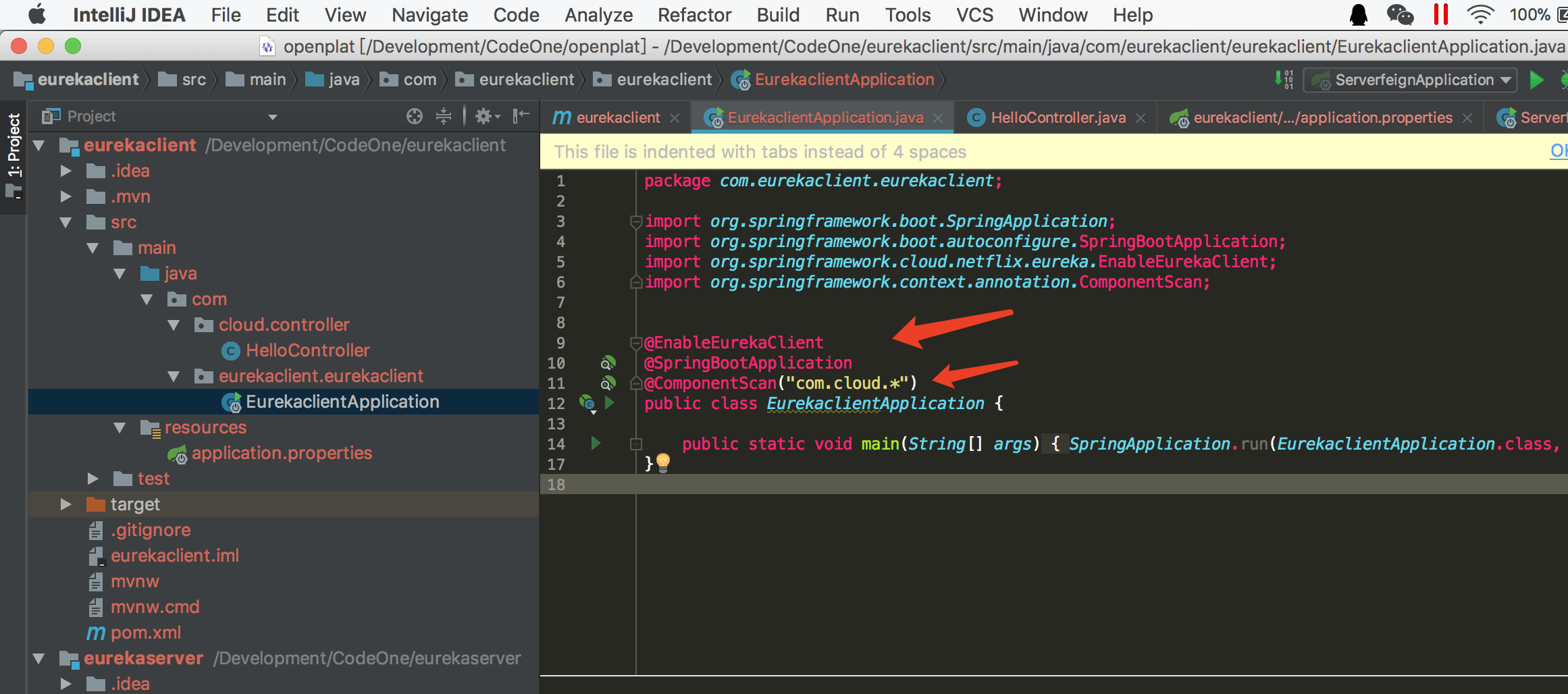Switch to the eurekaclient pom tab

[618, 117]
